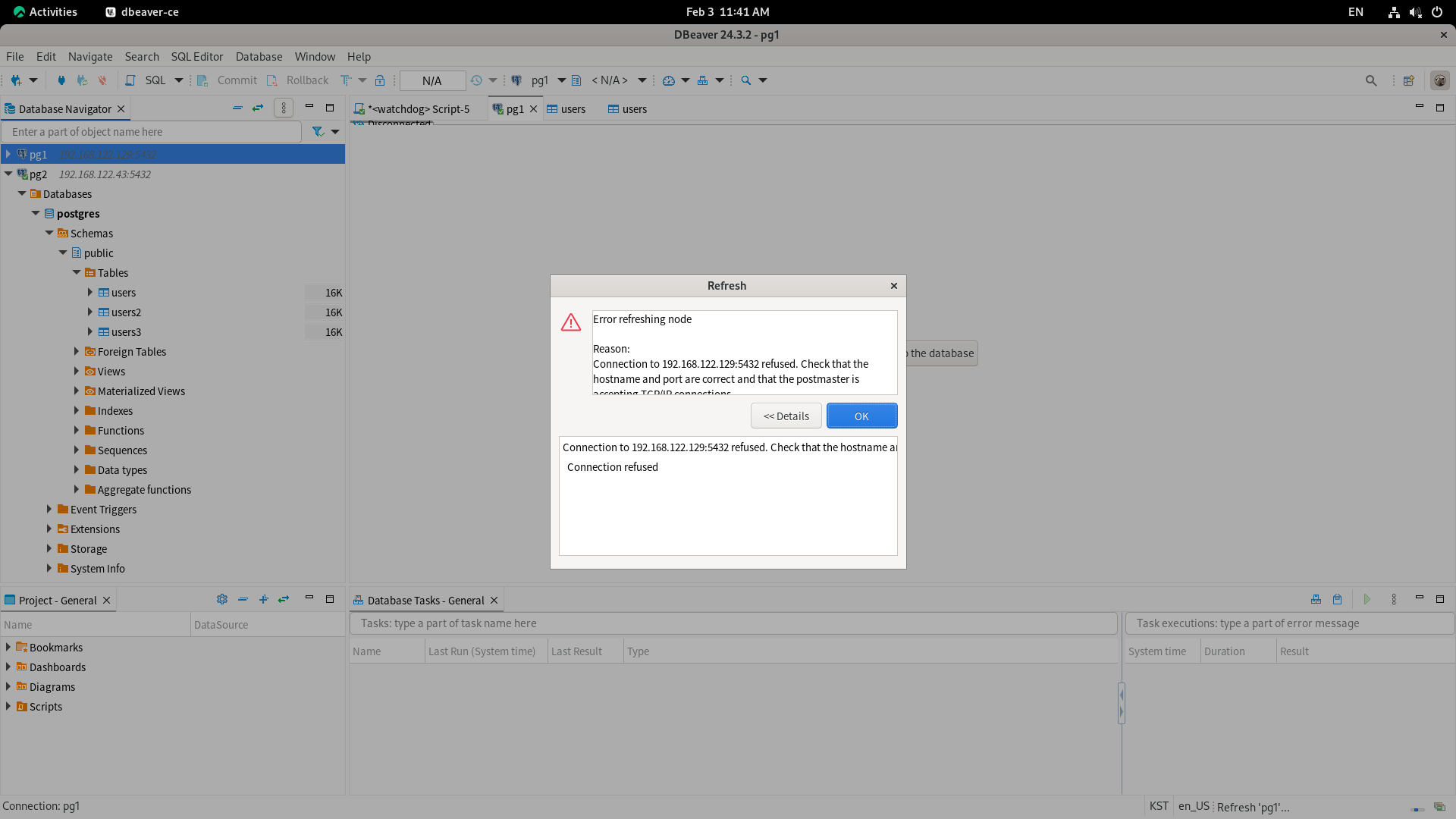Viewport: 1456px width, 819px height.
Task: Click Collapse All icon in Database Navigator
Action: click(237, 108)
